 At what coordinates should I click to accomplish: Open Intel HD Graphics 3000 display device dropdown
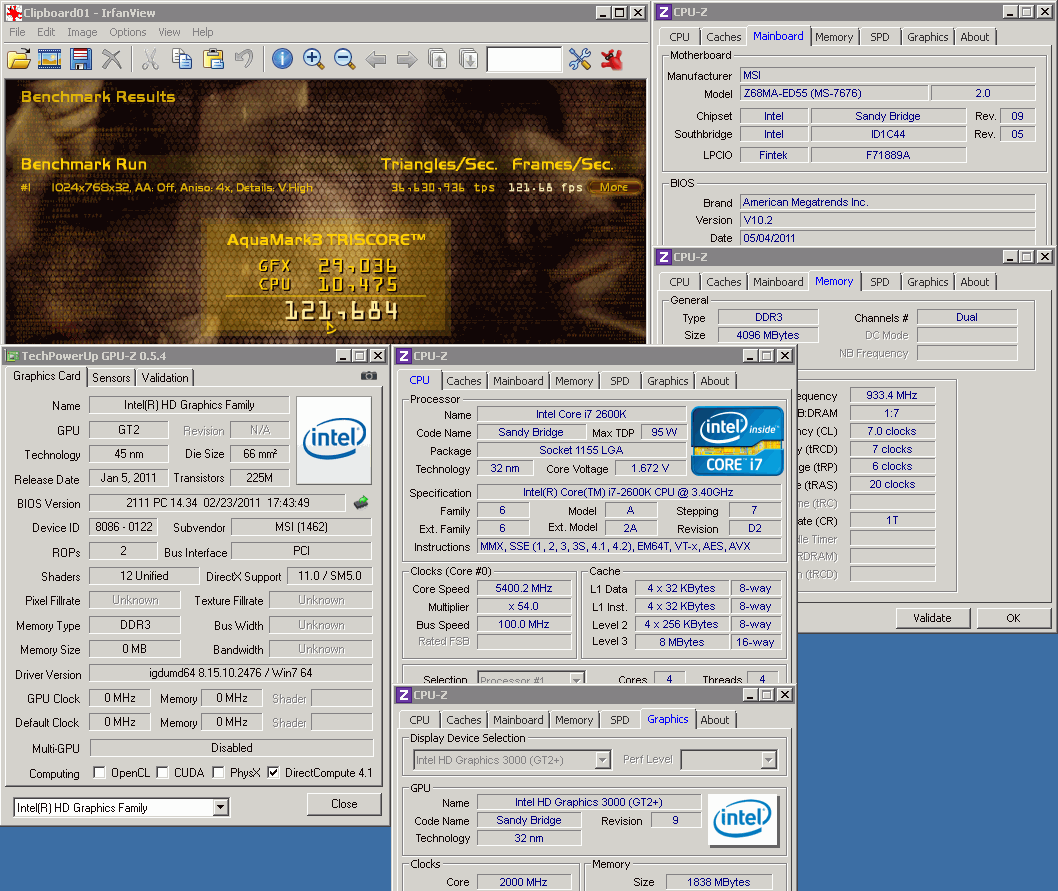602,760
